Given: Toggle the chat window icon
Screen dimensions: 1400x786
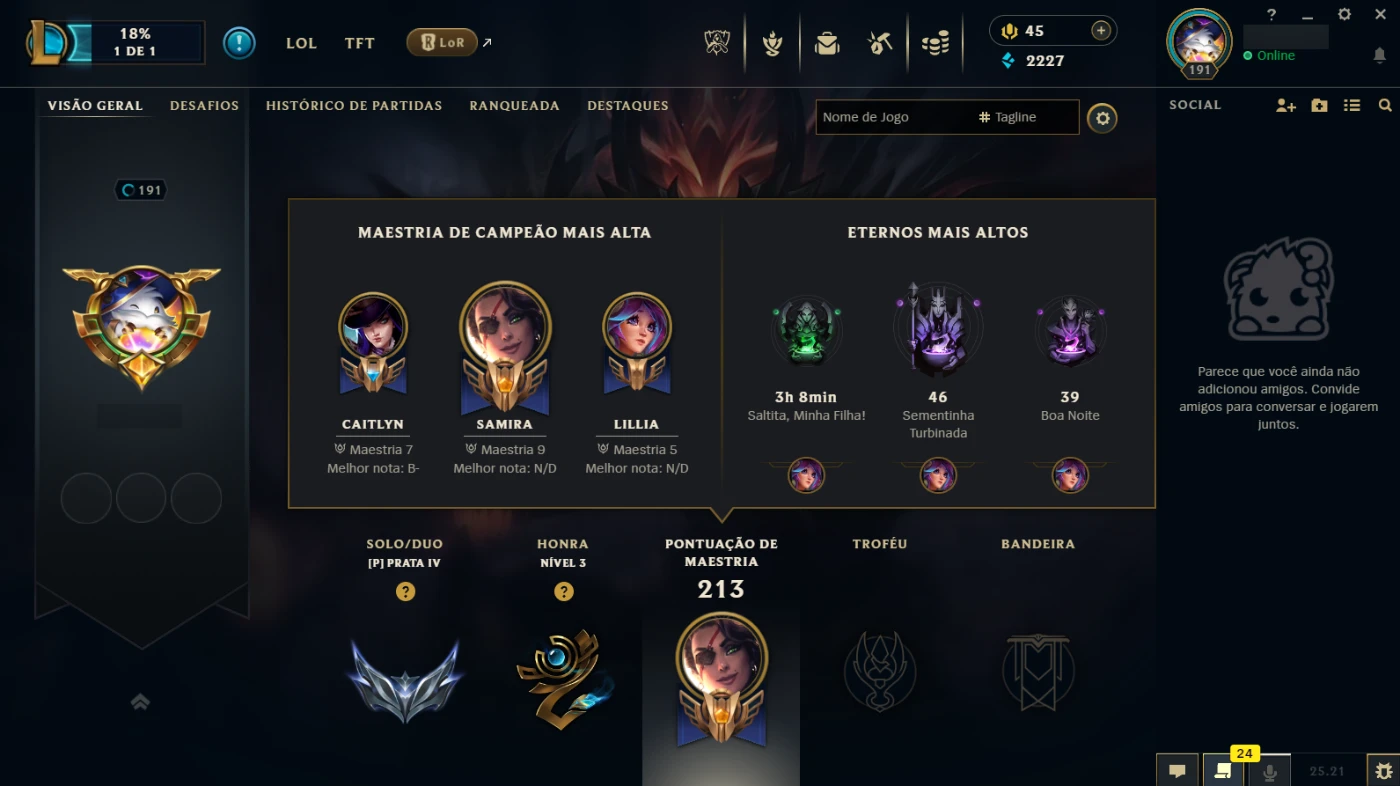Looking at the screenshot, I should tap(1178, 770).
